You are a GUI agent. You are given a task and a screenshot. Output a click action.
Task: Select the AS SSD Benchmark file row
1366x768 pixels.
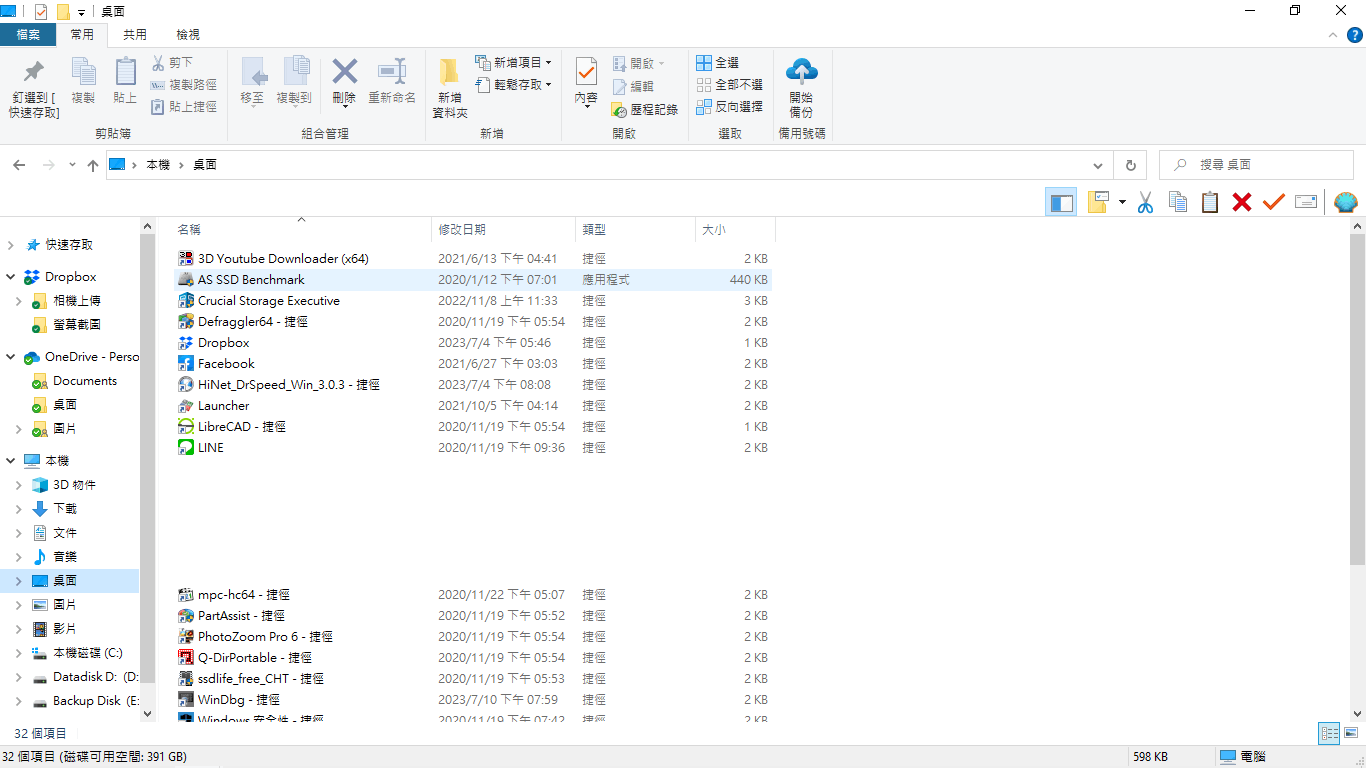coord(473,280)
